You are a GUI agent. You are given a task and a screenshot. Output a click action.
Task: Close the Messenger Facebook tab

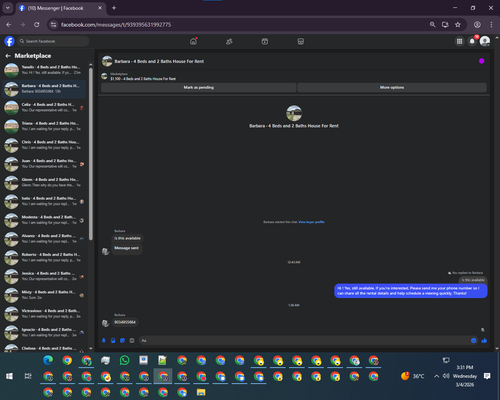click(100, 8)
